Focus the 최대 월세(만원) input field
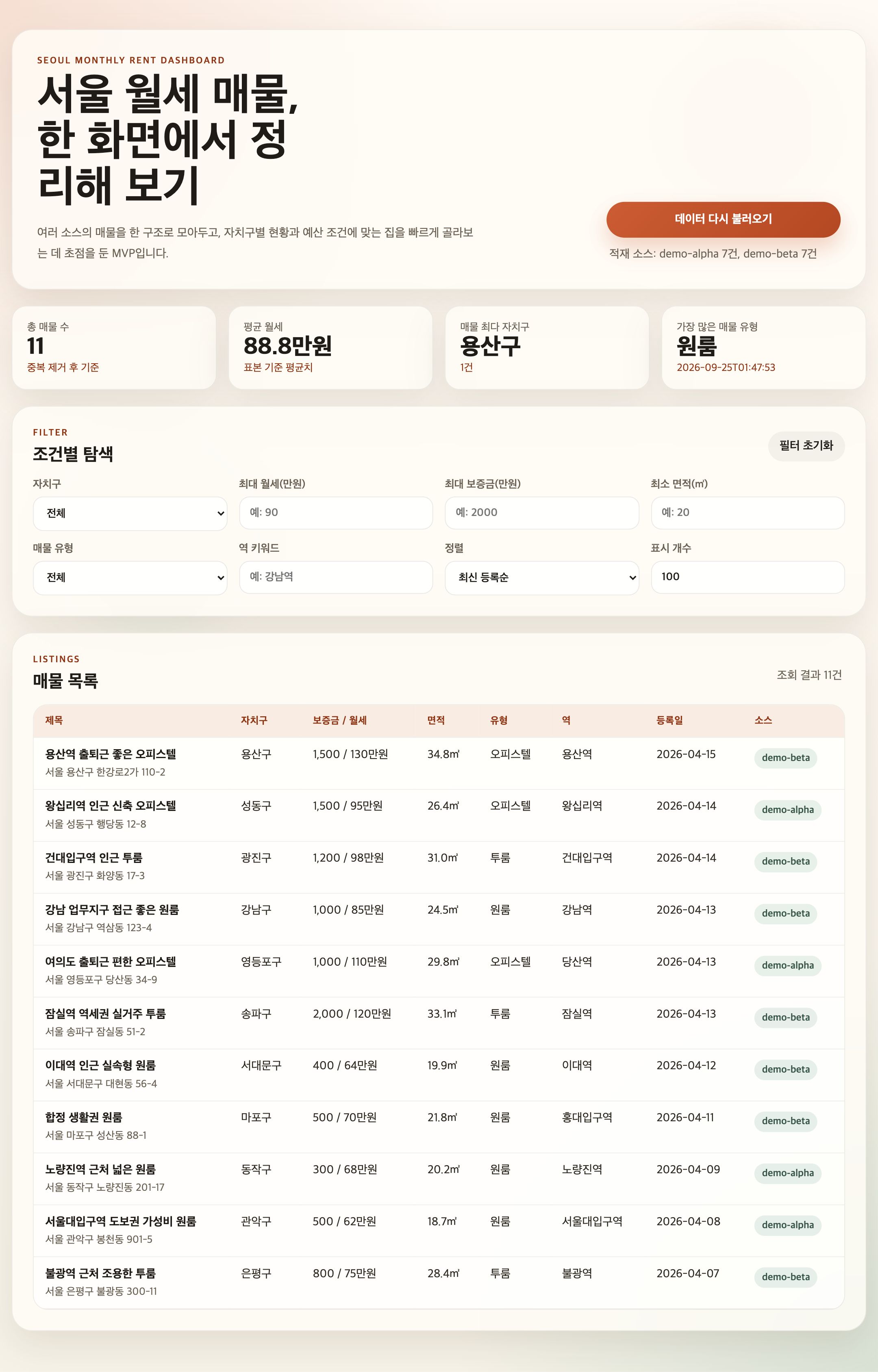Image resolution: width=878 pixels, height=1372 pixels. point(336,513)
